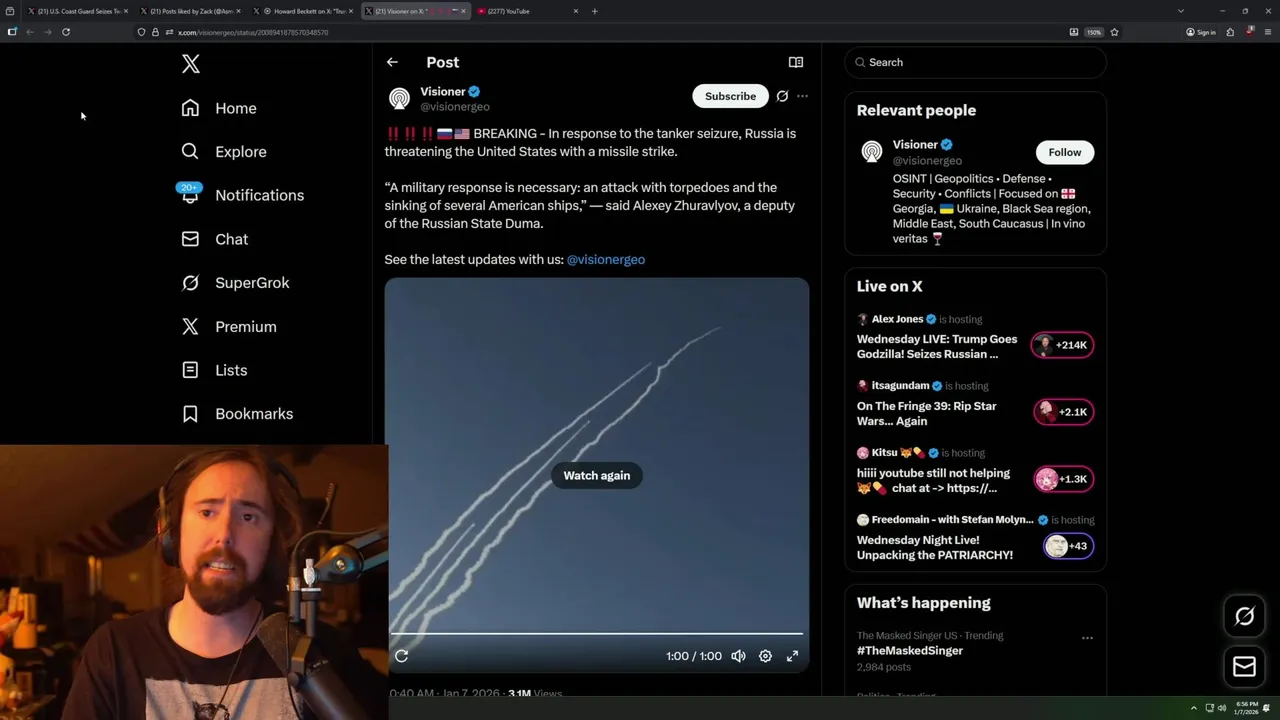This screenshot has height=720, width=1280.
Task: Open itsagundam On The Fringe broadcast
Action: pyautogui.click(x=927, y=414)
